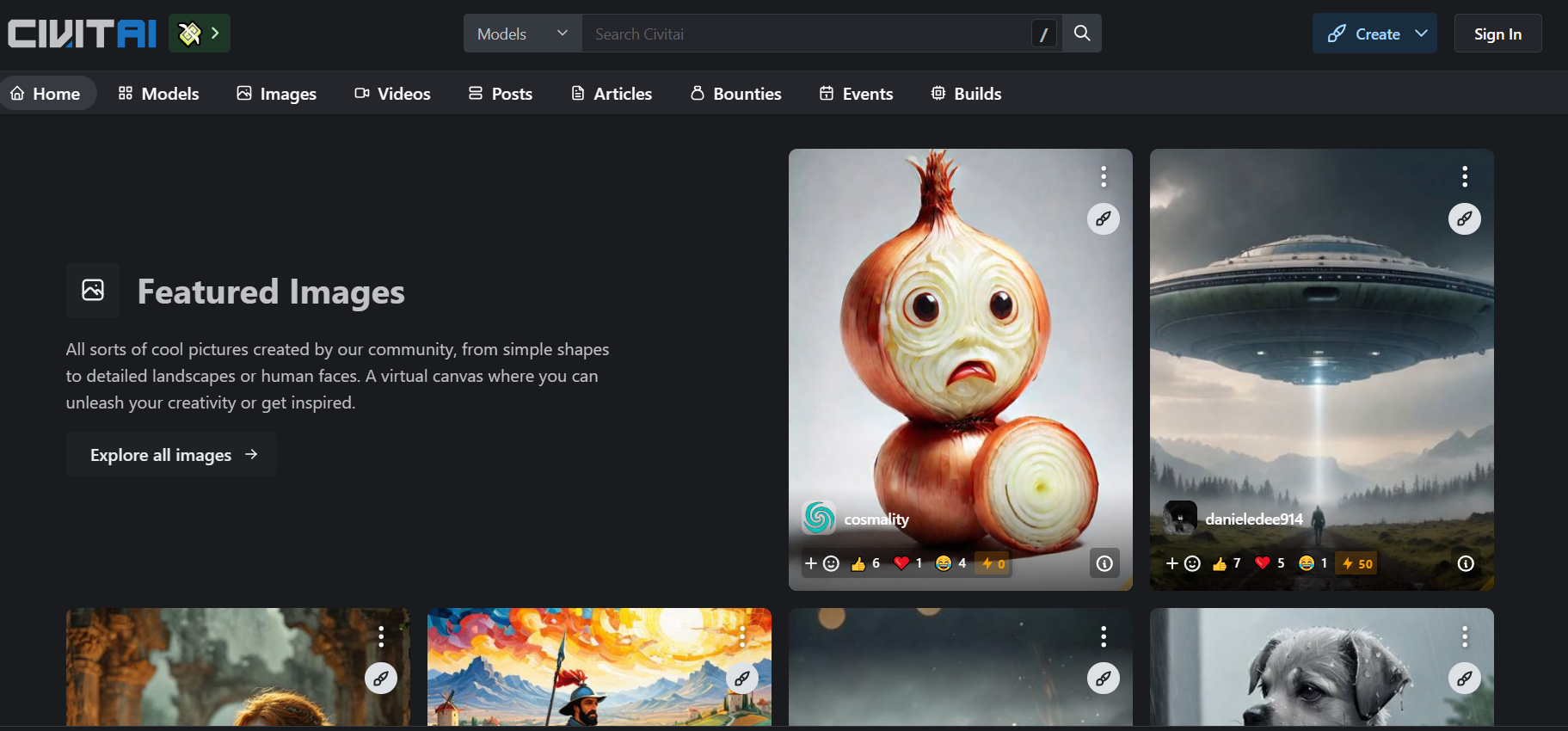1568x731 pixels.
Task: Open the Articles tab
Action: 612,93
